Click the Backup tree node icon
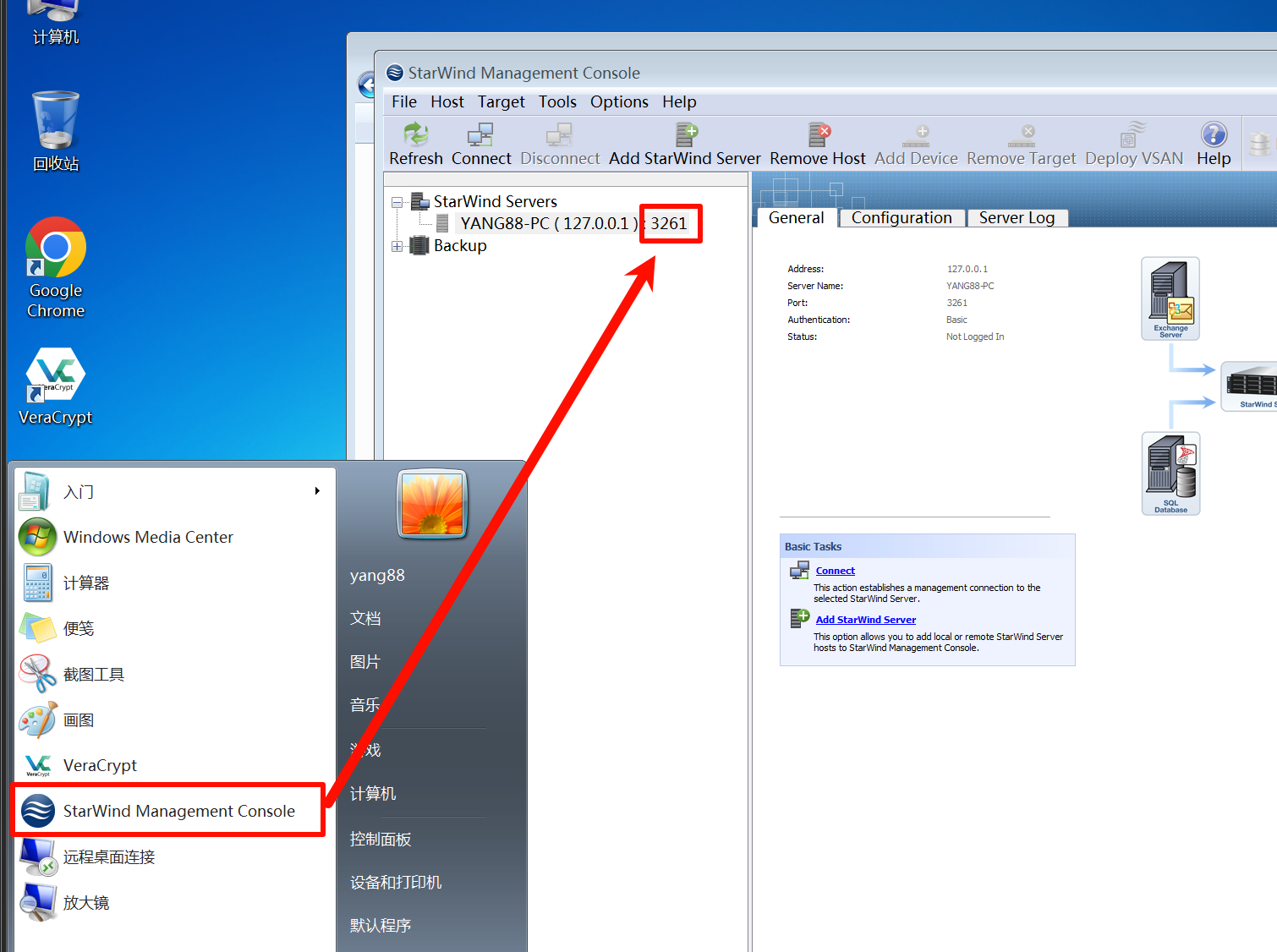This screenshot has height=952, width=1277. coord(419,245)
